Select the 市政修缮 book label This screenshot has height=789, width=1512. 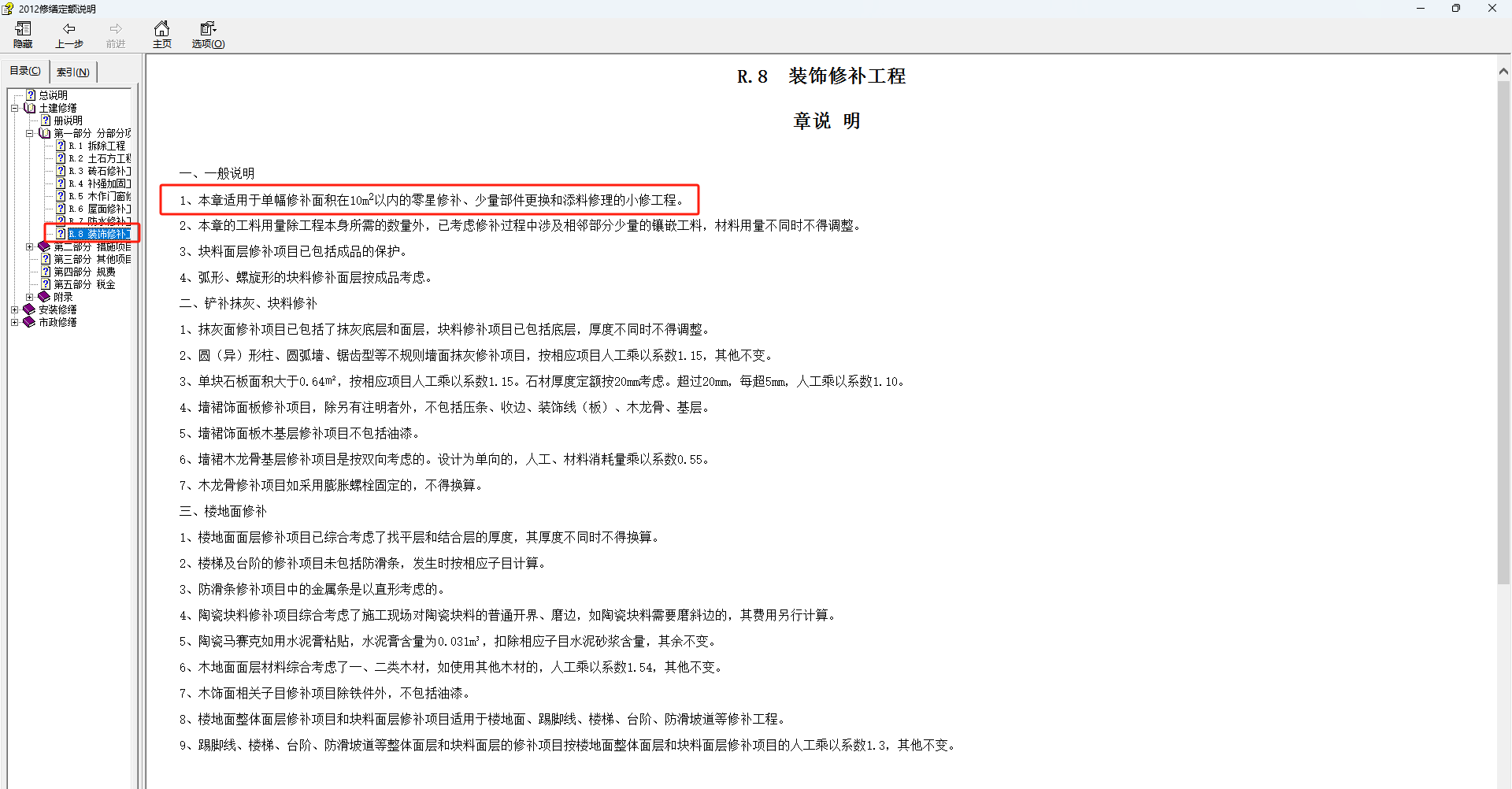[57, 322]
